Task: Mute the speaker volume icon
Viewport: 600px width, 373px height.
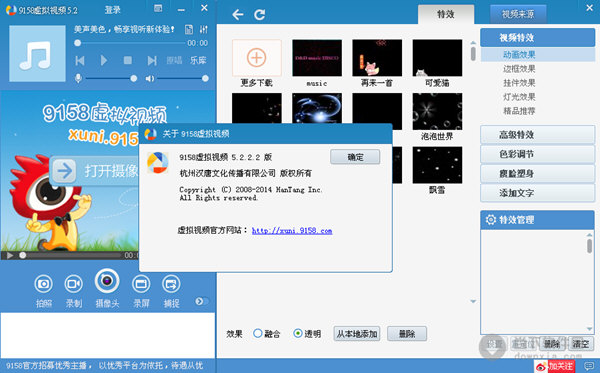Action: (x=150, y=78)
